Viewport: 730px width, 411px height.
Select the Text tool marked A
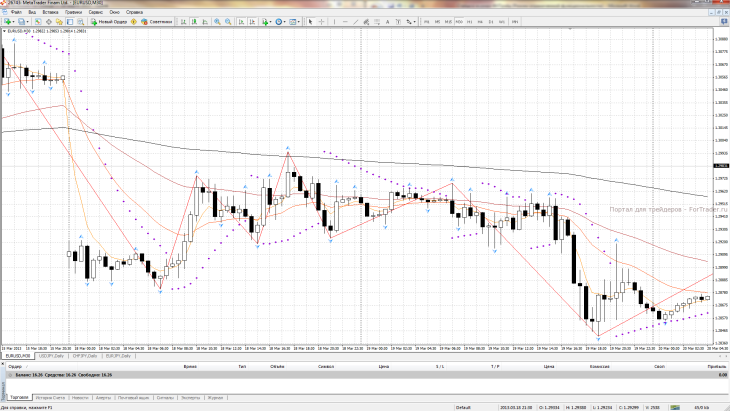pyautogui.click(x=387, y=21)
